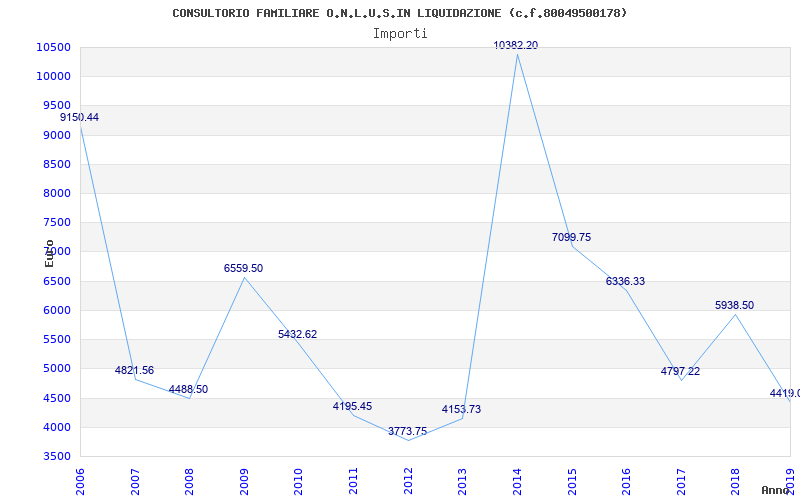Click the 4500 y-axis tick label
Image resolution: width=800 pixels, height=500 pixels.
pos(56,398)
